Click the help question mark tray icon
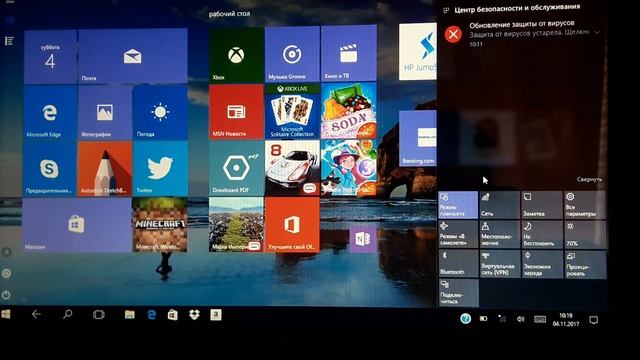This screenshot has width=640, height=360. click(x=465, y=319)
